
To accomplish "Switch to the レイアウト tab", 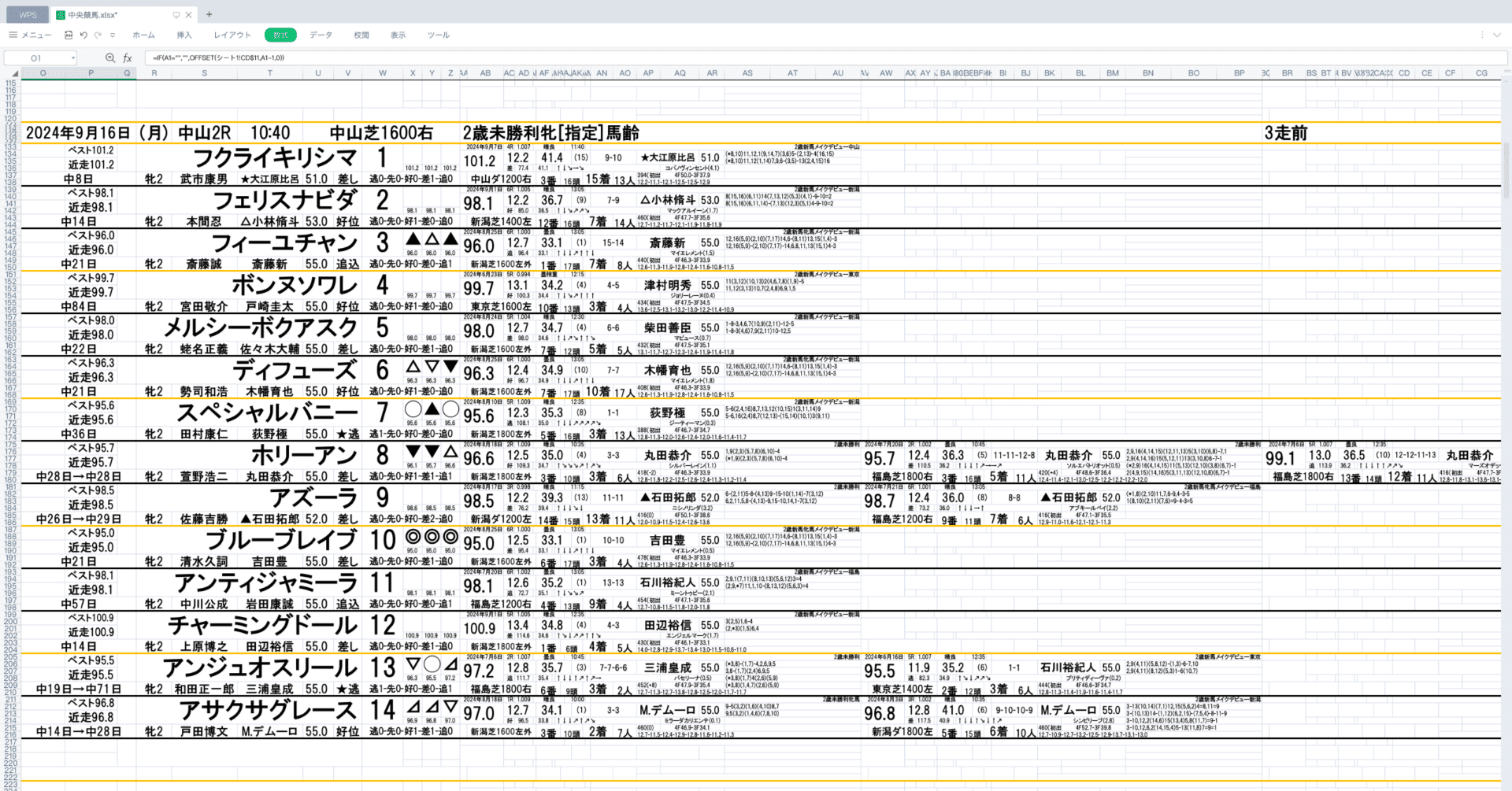I will [232, 35].
